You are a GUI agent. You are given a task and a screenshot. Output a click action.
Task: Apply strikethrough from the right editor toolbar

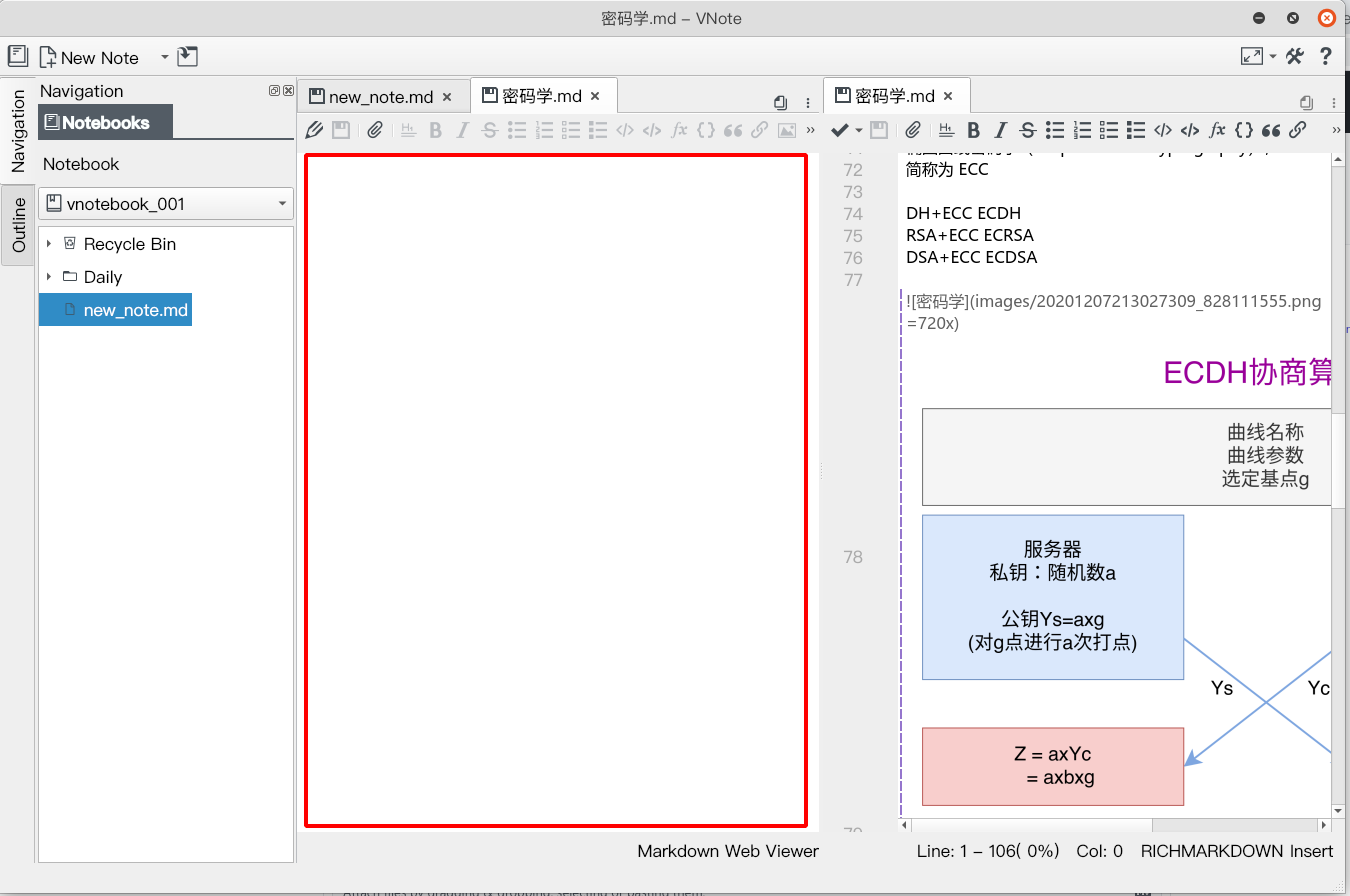[x=1027, y=130]
